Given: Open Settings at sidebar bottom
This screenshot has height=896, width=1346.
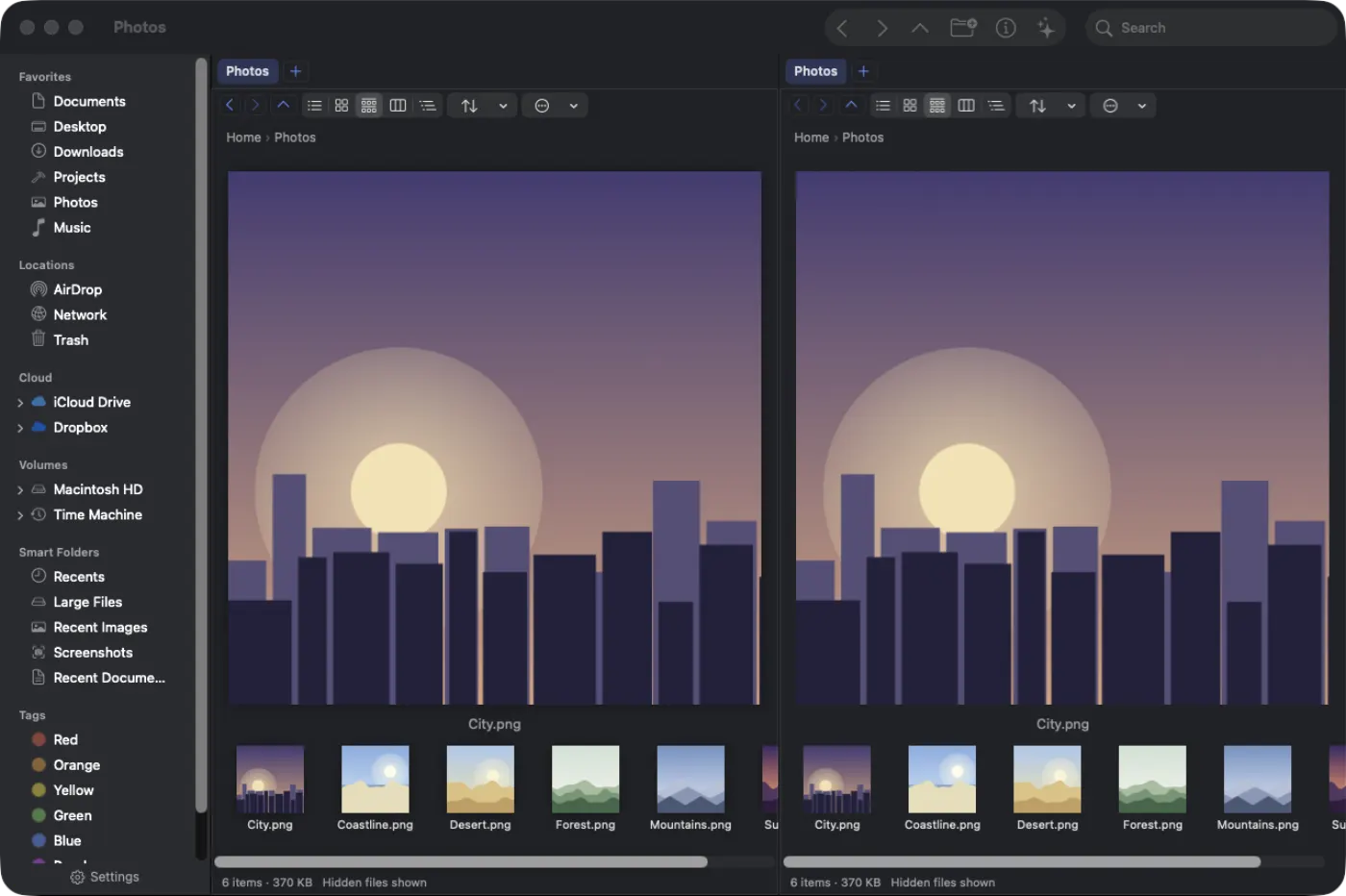Looking at the screenshot, I should click(105, 877).
